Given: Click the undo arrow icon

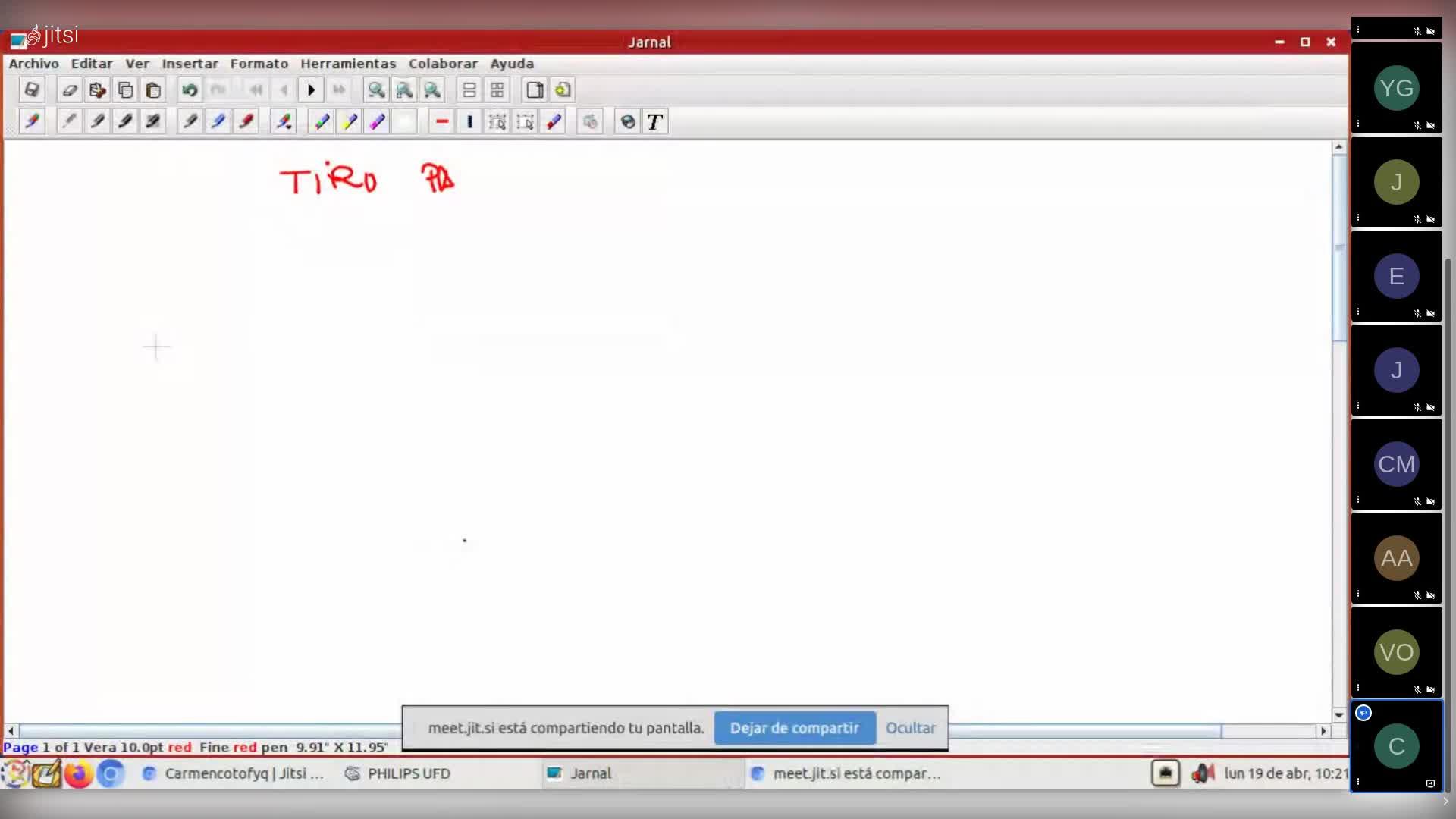Looking at the screenshot, I should (x=190, y=90).
